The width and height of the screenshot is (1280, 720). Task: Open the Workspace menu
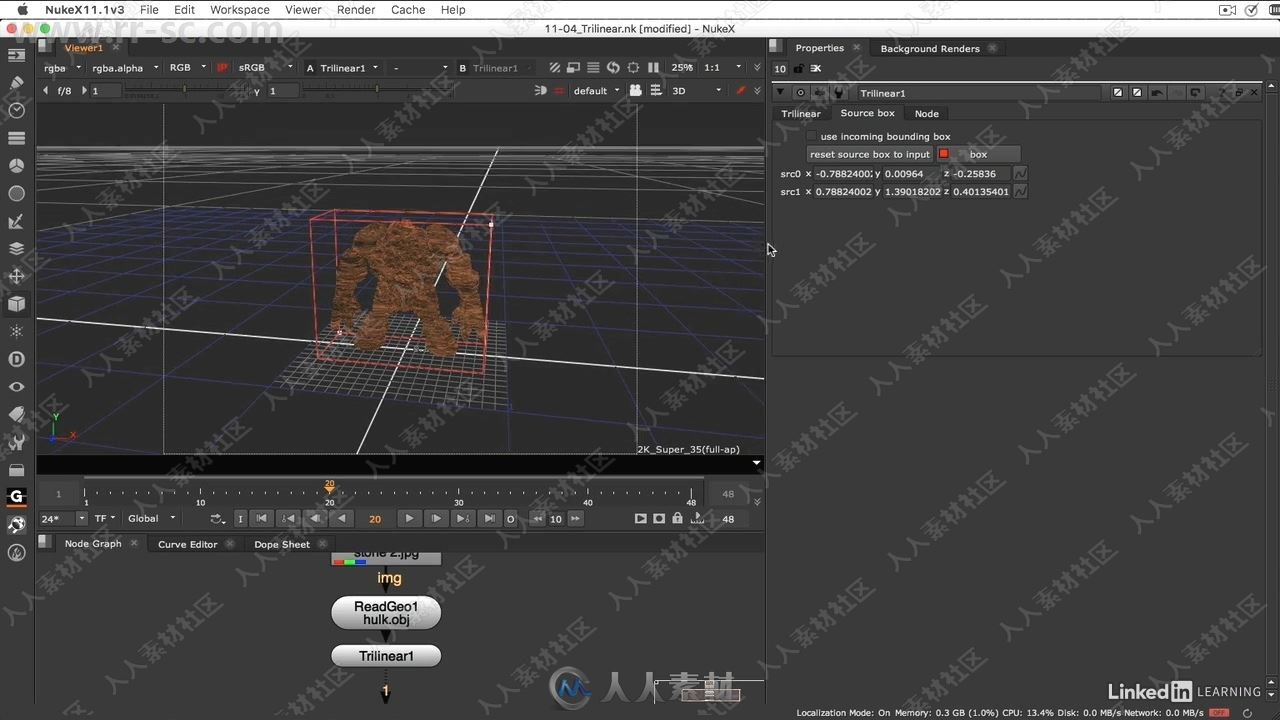(239, 10)
